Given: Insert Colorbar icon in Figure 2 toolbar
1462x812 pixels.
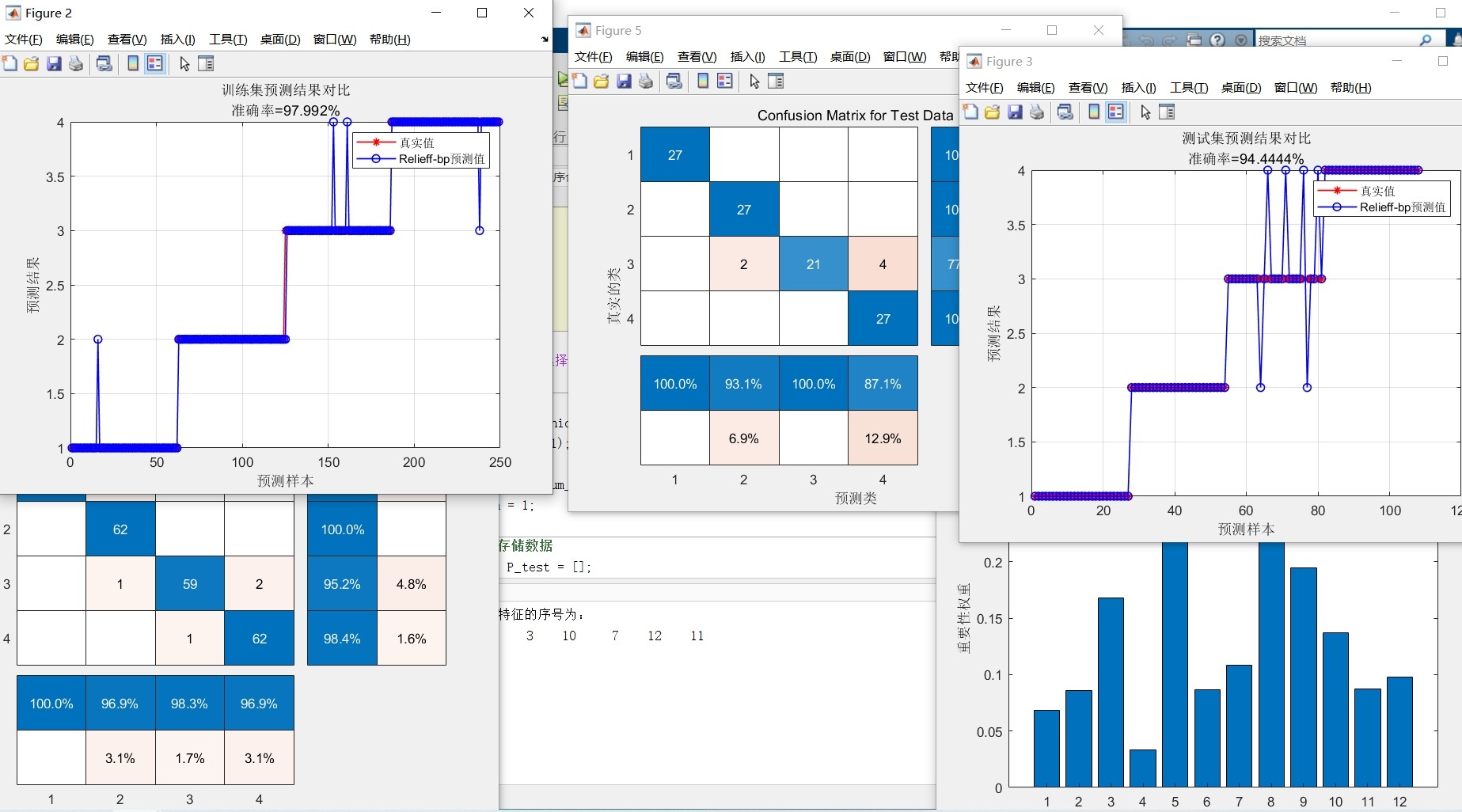Looking at the screenshot, I should (133, 64).
